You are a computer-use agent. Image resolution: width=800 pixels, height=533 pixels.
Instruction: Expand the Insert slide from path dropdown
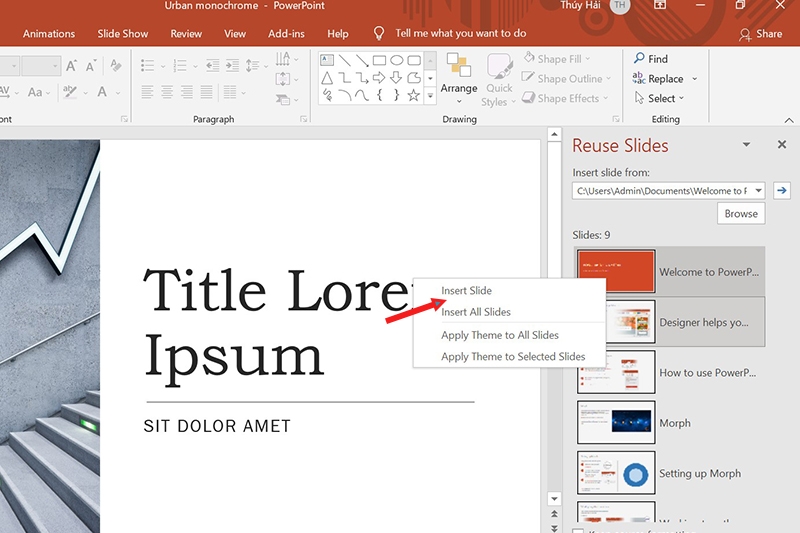click(x=759, y=191)
